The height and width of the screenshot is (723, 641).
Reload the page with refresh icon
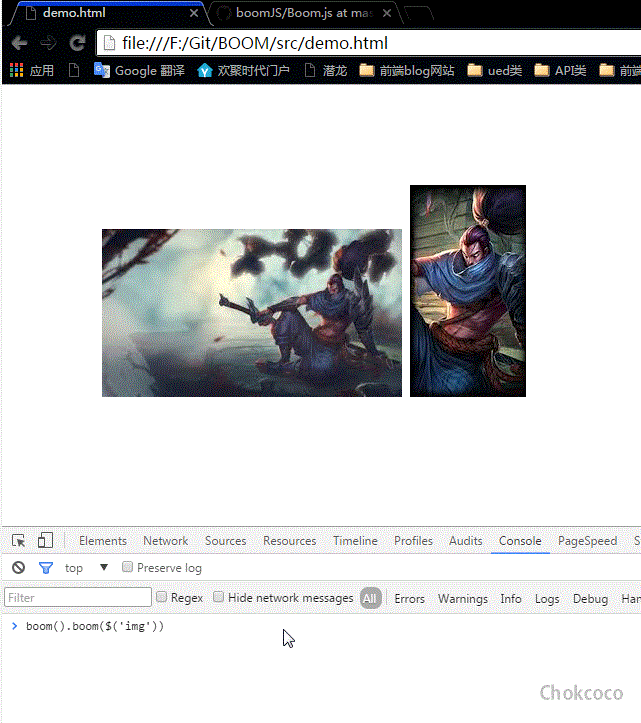77,43
